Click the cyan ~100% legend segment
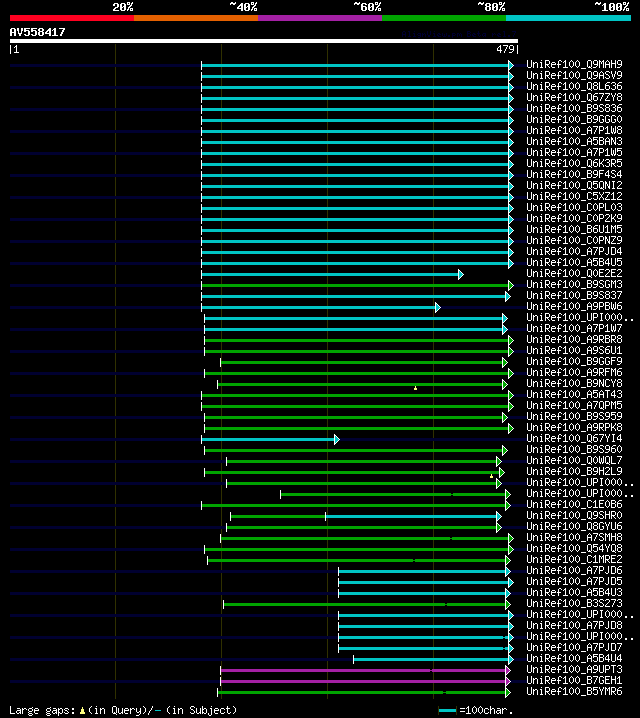 pyautogui.click(x=569, y=18)
